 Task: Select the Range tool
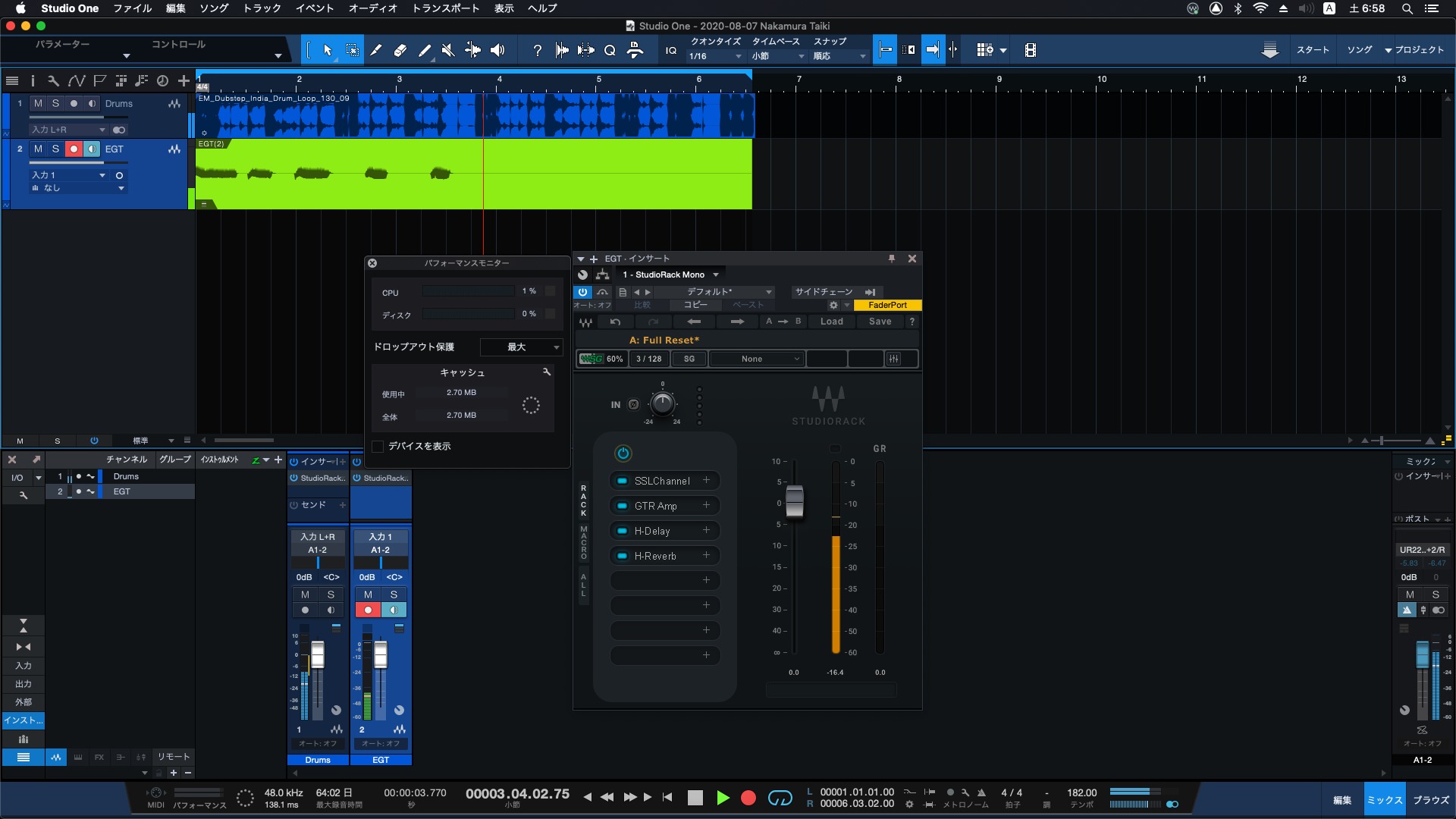(x=353, y=50)
